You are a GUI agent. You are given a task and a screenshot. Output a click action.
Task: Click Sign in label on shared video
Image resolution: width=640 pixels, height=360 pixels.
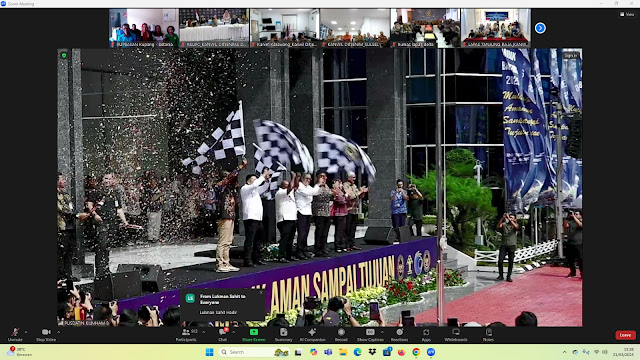[x=571, y=55]
